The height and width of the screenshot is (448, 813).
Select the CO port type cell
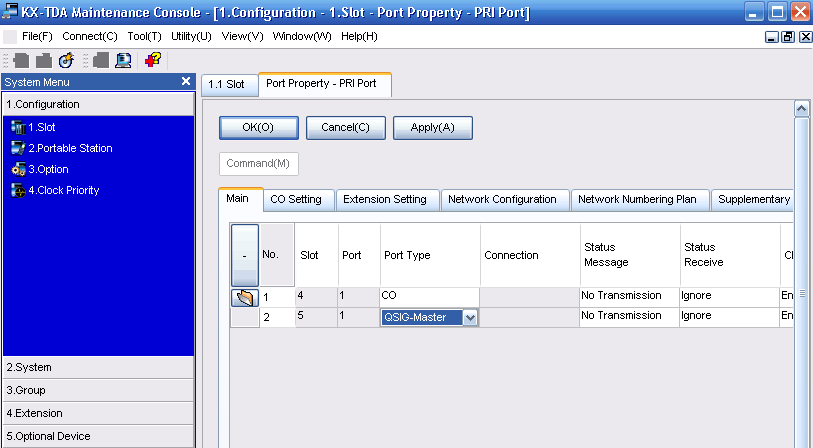point(430,297)
